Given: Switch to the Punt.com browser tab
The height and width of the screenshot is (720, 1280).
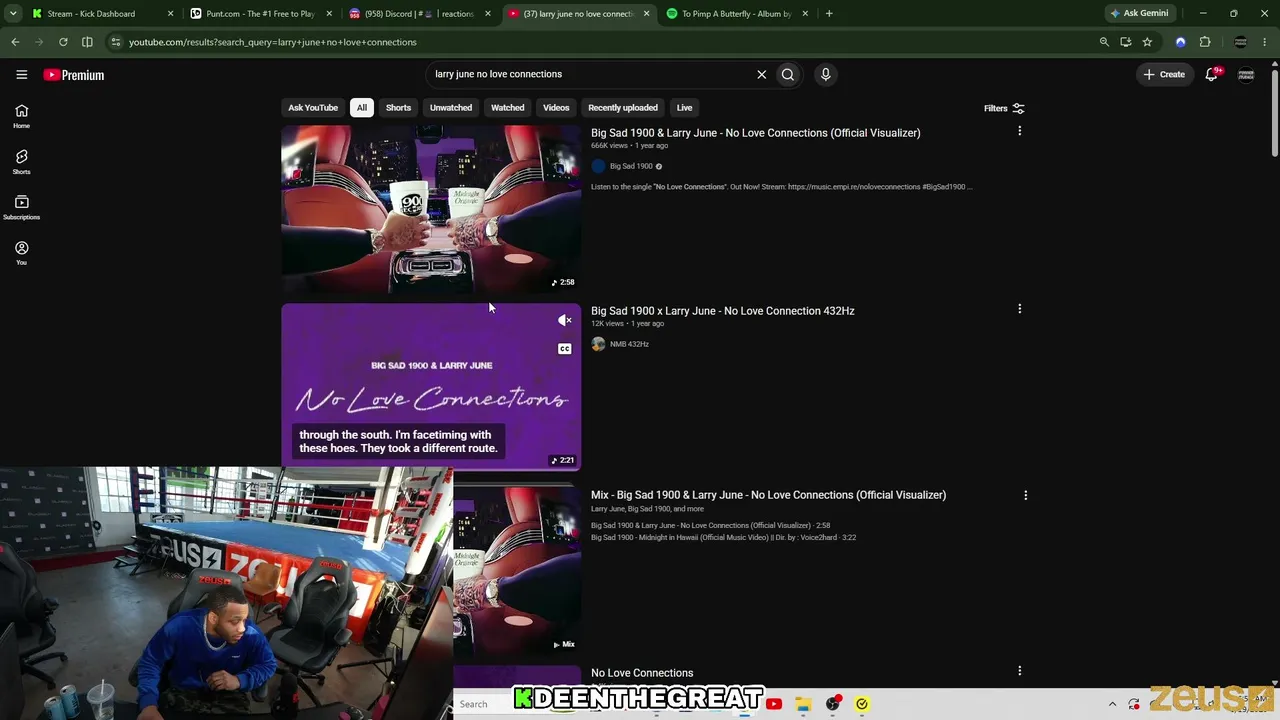Looking at the screenshot, I should 261,14.
